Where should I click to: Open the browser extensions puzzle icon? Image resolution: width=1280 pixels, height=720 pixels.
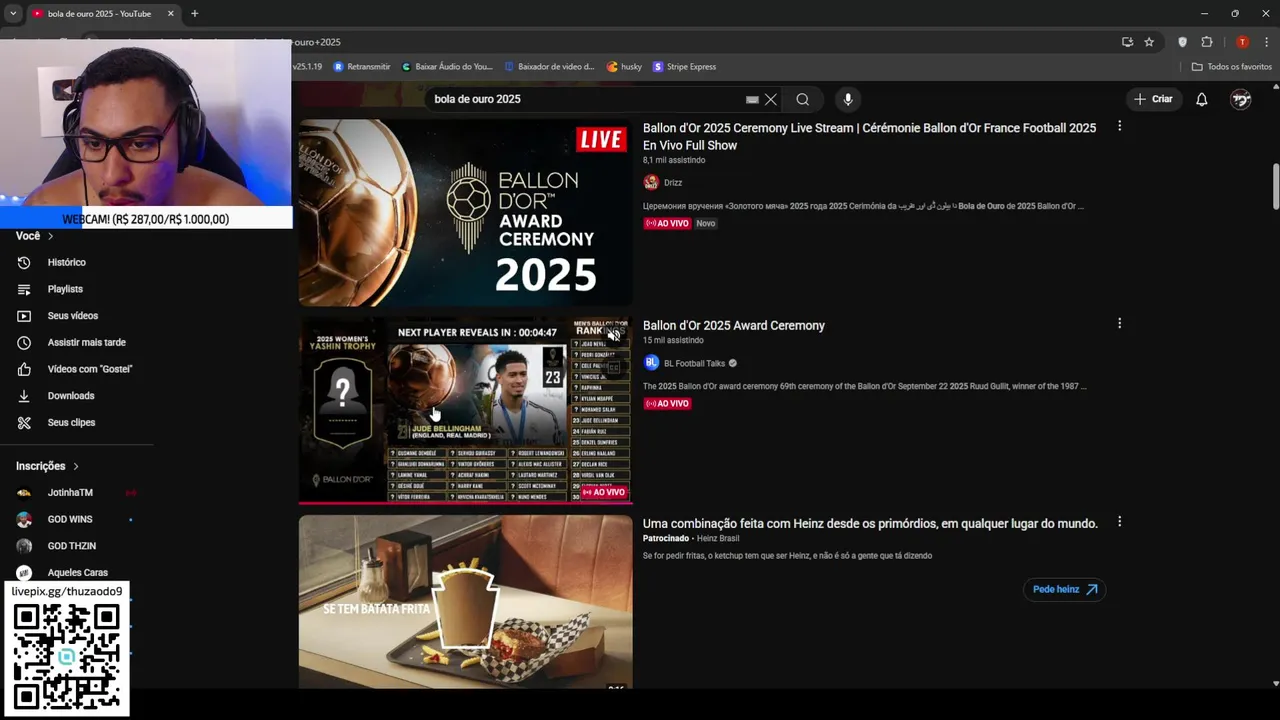point(1207,42)
